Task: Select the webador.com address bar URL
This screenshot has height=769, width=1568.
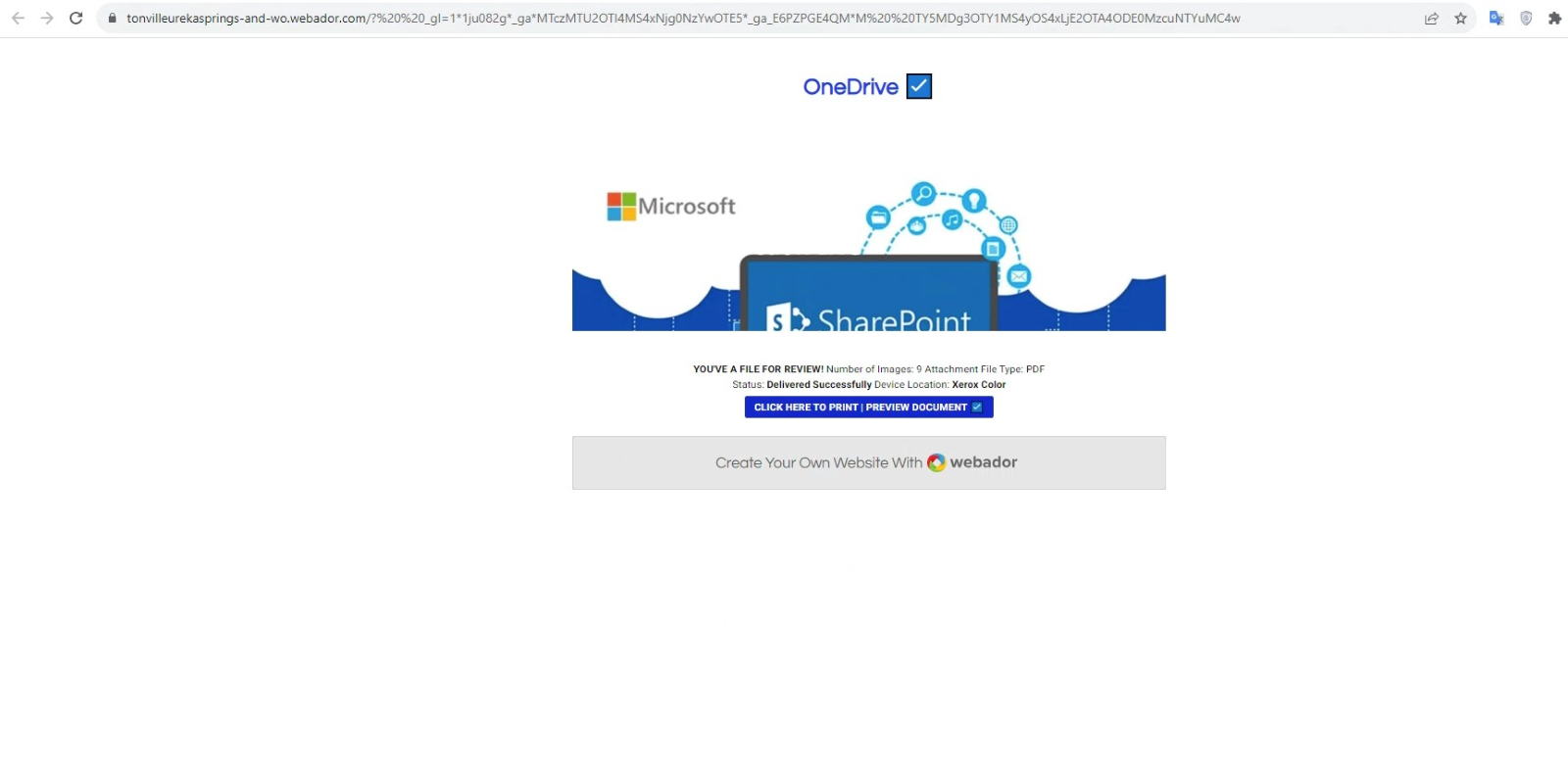Action: coord(683,18)
